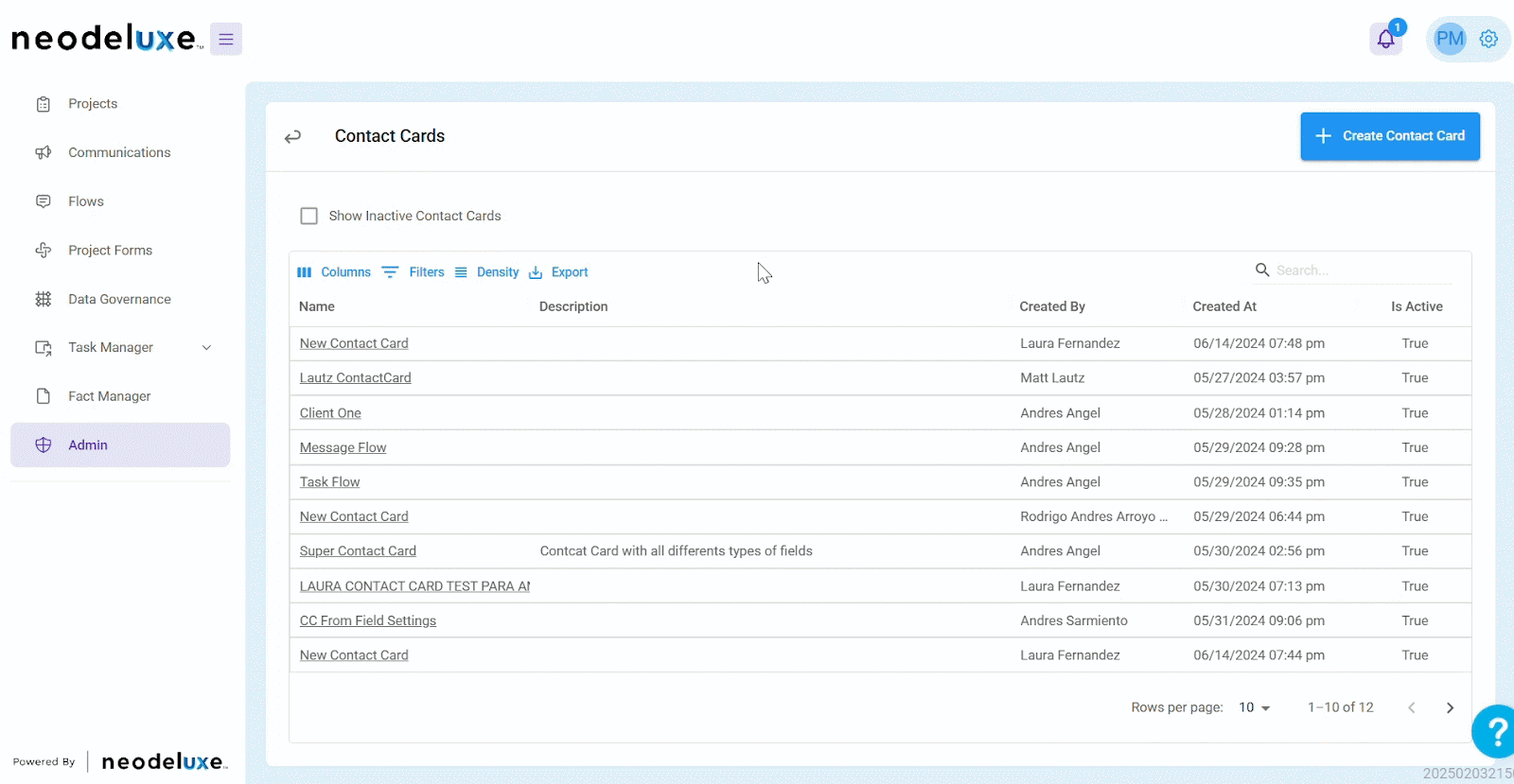Open the notifications bell
This screenshot has width=1514, height=784.
click(1386, 39)
